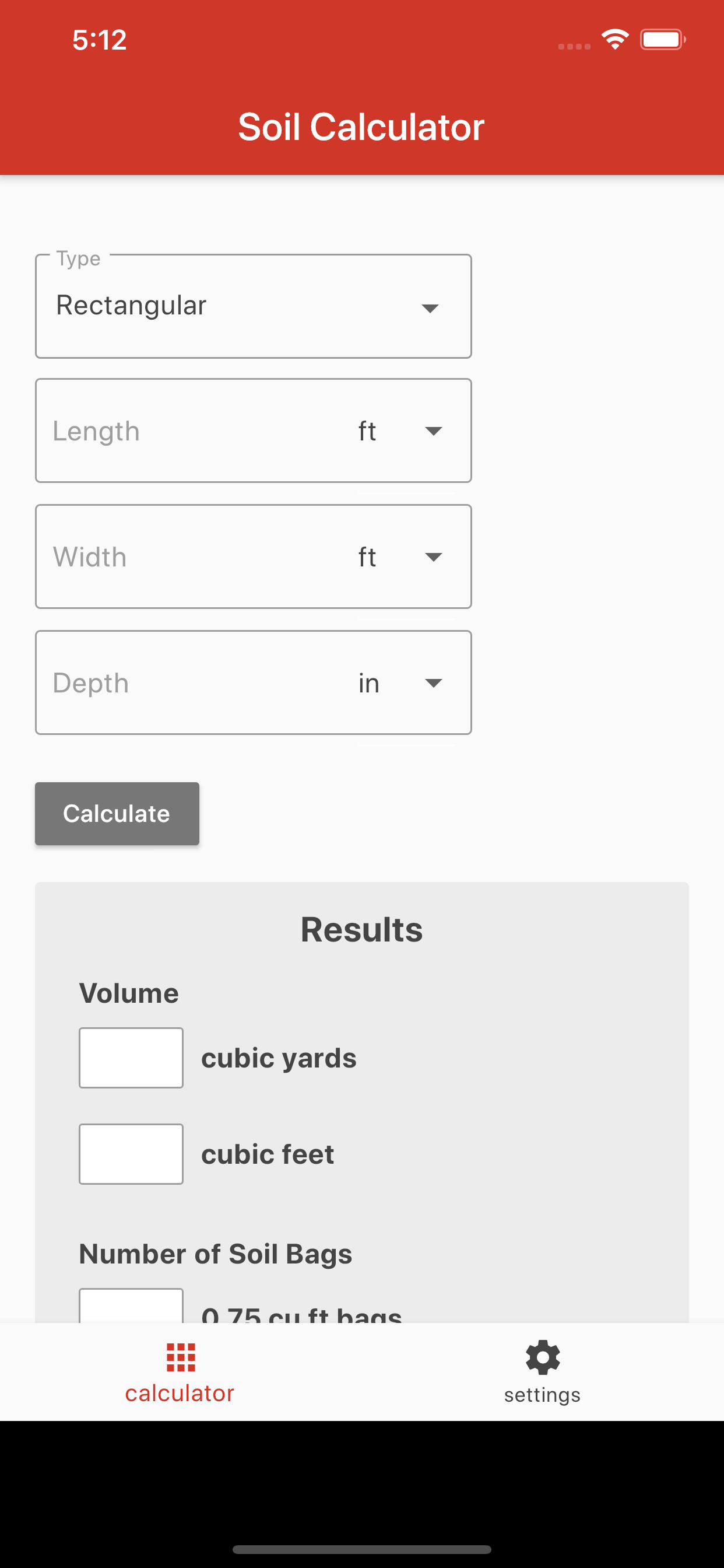
Task: Select the calculator grid icon in bottom bar
Action: point(179,1359)
